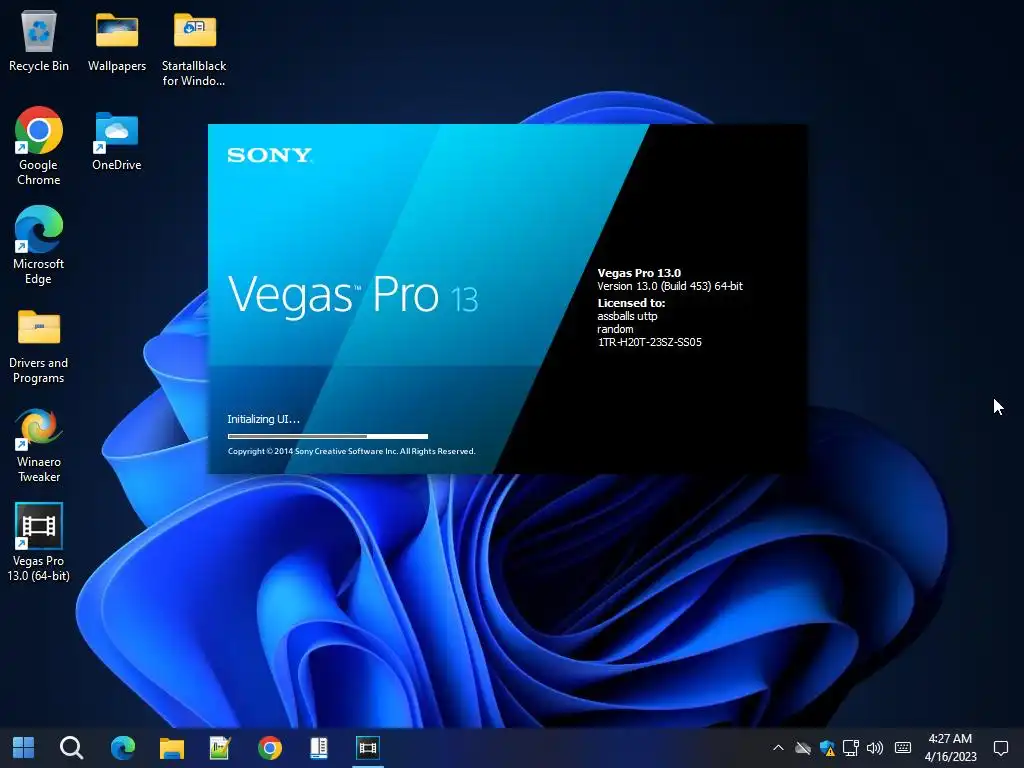Launch Google Chrome from the taskbar
Image resolution: width=1024 pixels, height=768 pixels.
click(270, 748)
